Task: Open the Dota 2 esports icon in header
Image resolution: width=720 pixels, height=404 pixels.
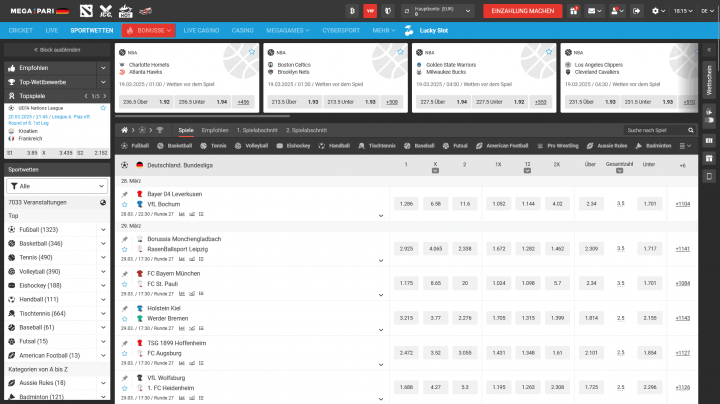Action: pos(86,11)
